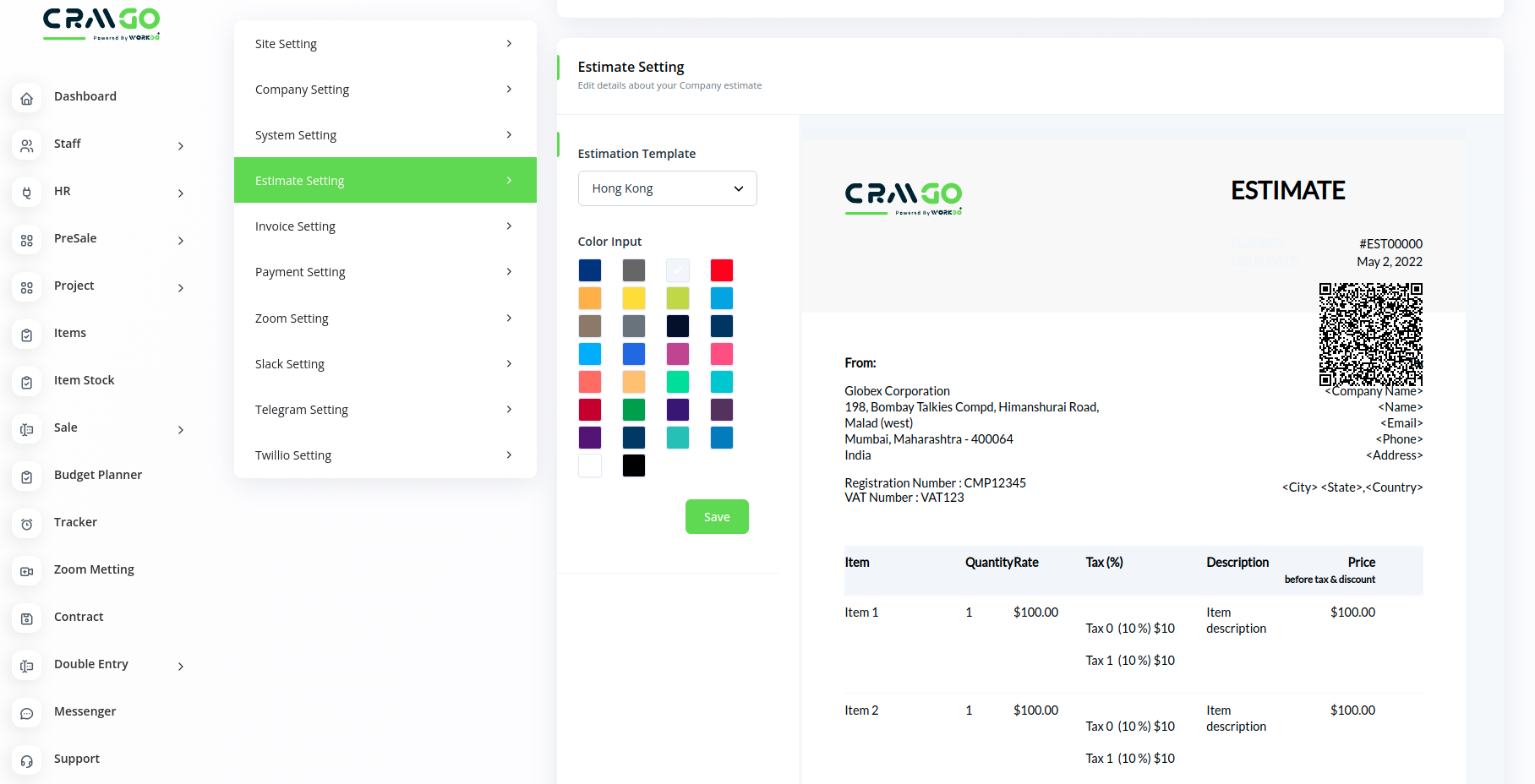Viewport: 1535px width, 784px height.
Task: Go to Slack Setting
Action: click(x=385, y=364)
